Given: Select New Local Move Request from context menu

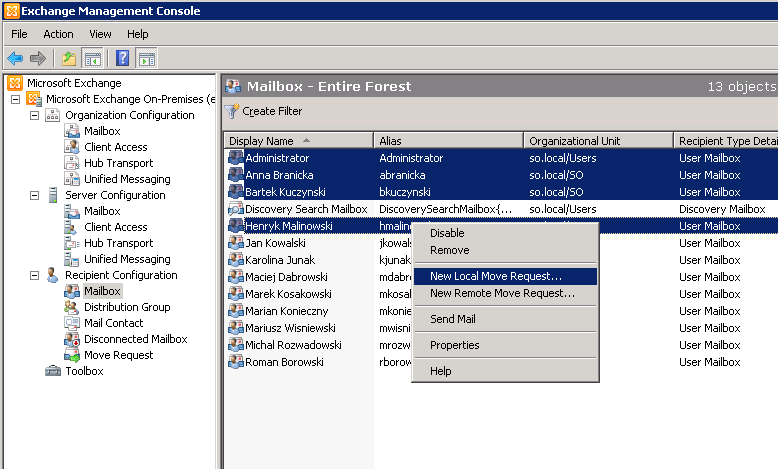Looking at the screenshot, I should point(505,276).
